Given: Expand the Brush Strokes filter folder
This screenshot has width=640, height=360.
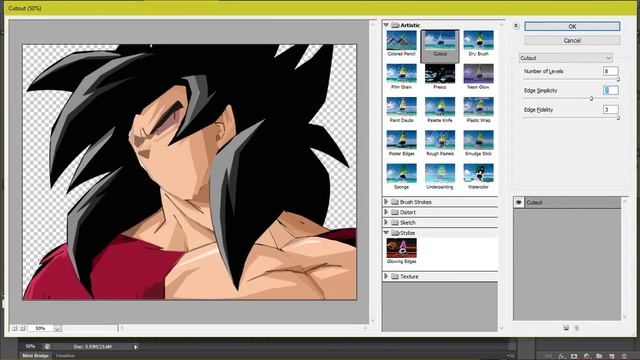Looking at the screenshot, I should (x=386, y=202).
